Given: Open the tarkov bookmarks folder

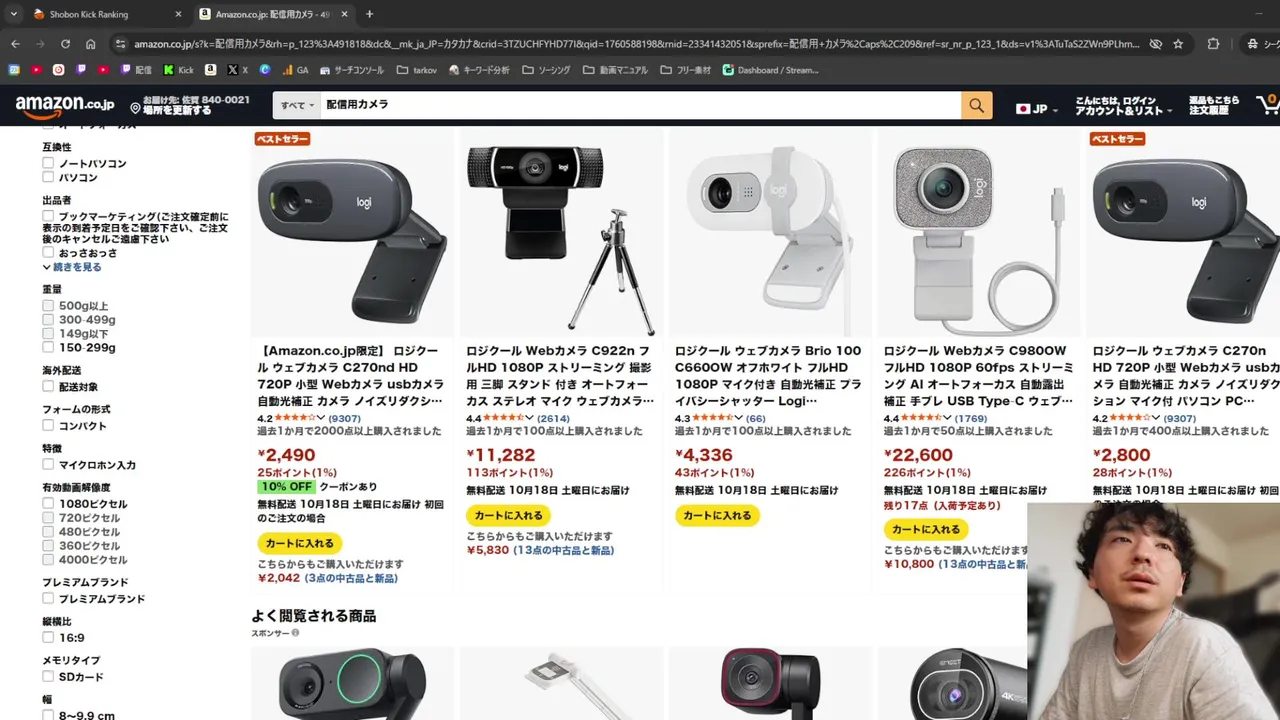Looking at the screenshot, I should tap(418, 70).
